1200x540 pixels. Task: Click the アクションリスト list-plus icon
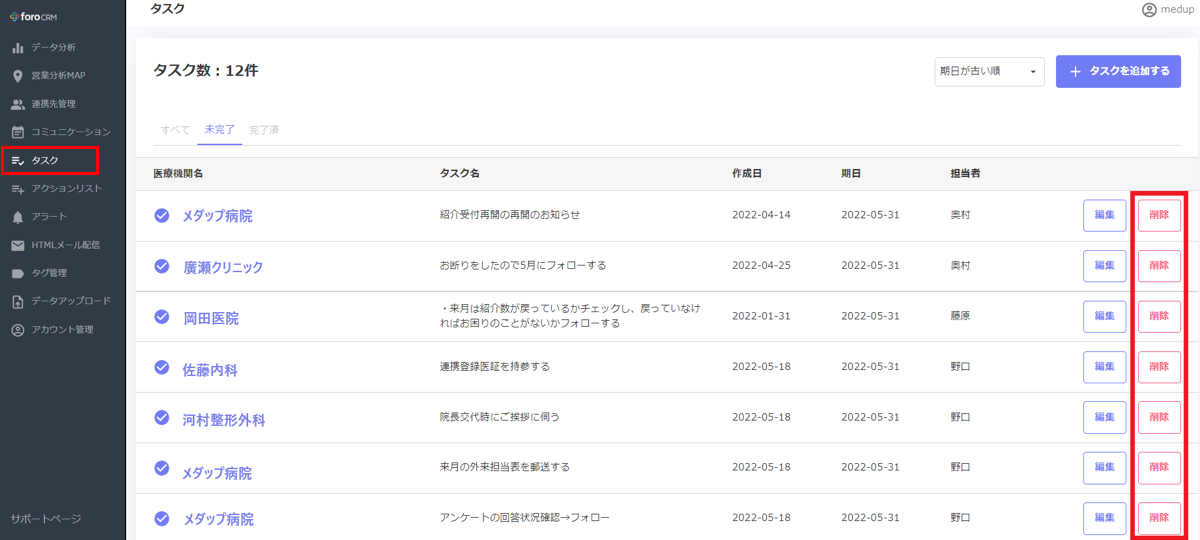point(18,188)
